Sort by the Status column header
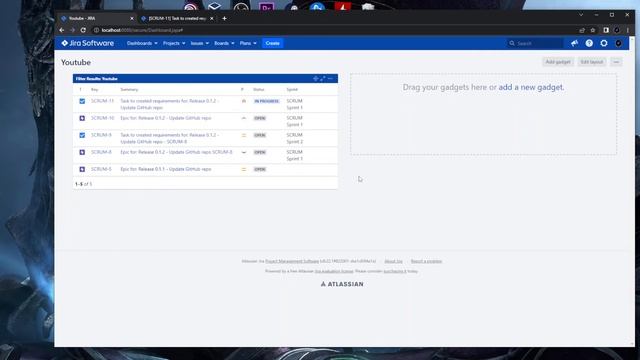Image resolution: width=640 pixels, height=360 pixels. [259, 89]
